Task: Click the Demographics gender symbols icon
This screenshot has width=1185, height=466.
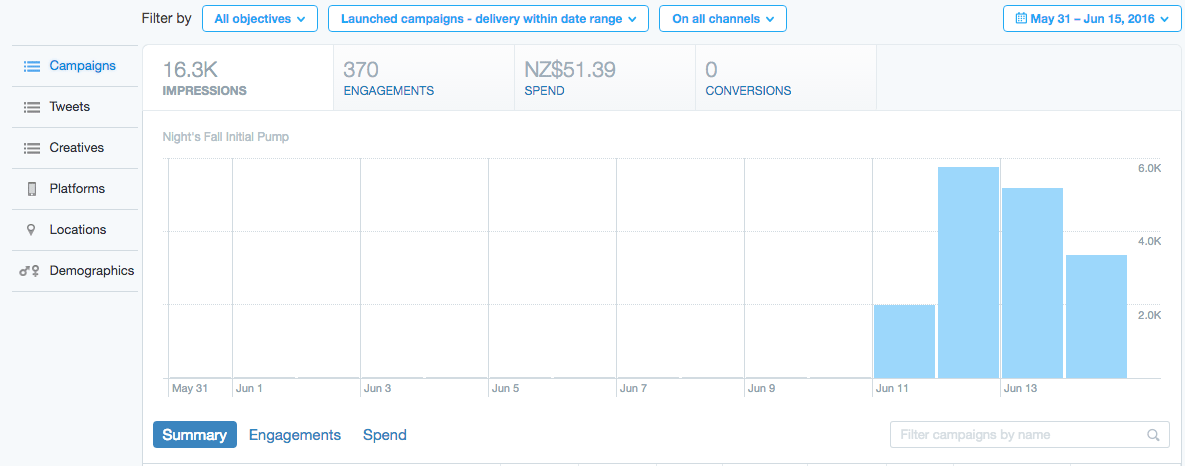Action: tap(29, 271)
